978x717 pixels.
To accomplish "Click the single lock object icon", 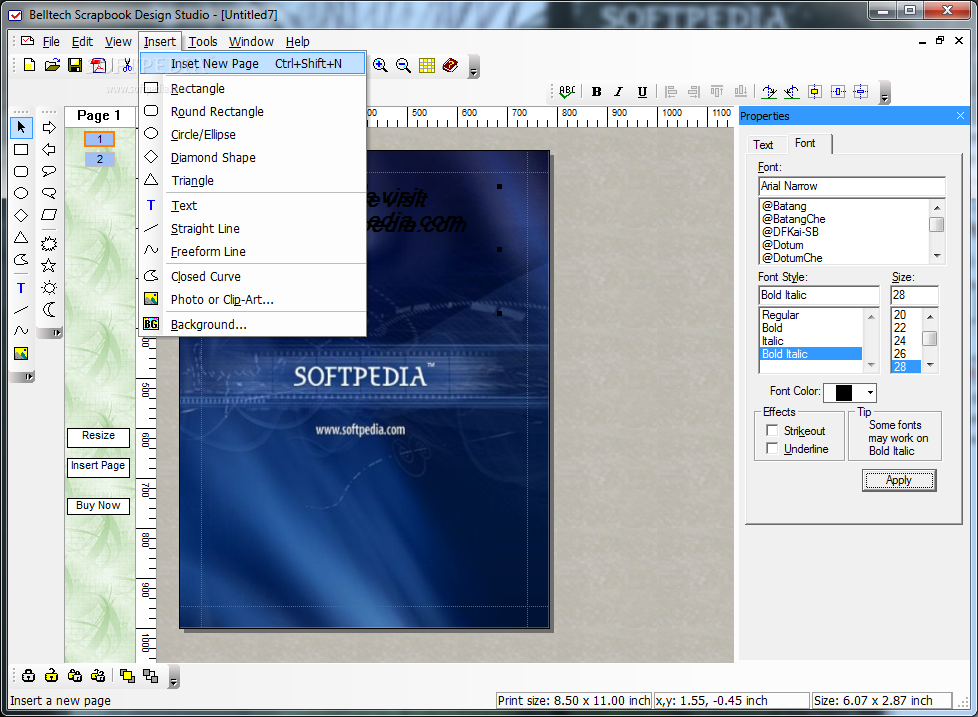I will pos(28,675).
